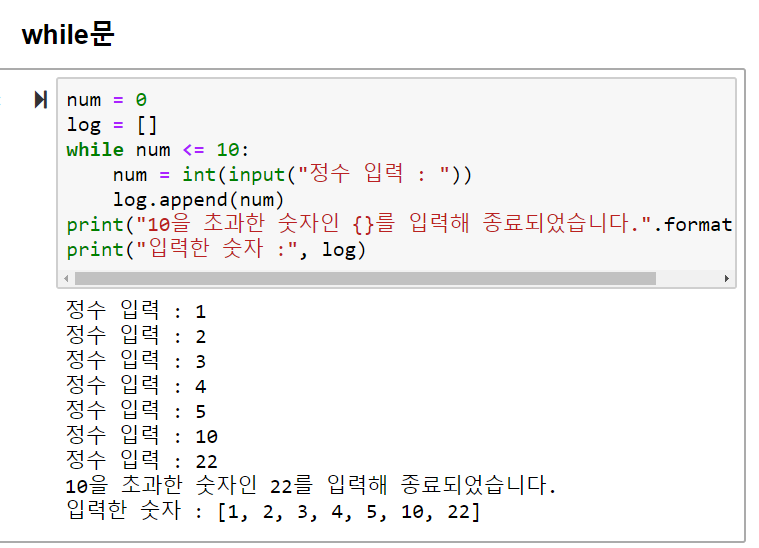Click the code line 'log = []'
Image resolution: width=759 pixels, height=548 pixels.
[112, 125]
